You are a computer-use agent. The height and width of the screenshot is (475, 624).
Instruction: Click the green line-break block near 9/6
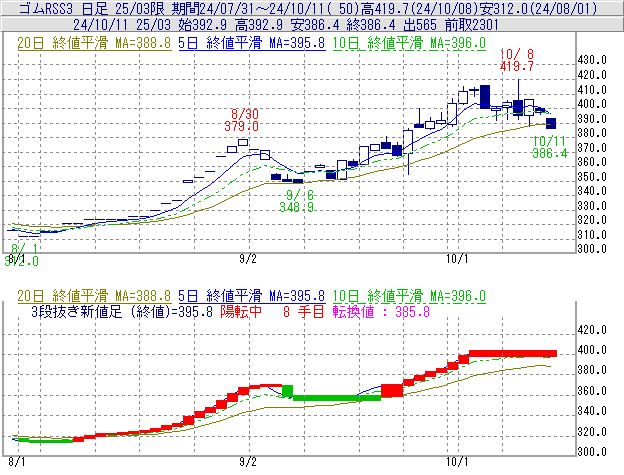[287, 391]
